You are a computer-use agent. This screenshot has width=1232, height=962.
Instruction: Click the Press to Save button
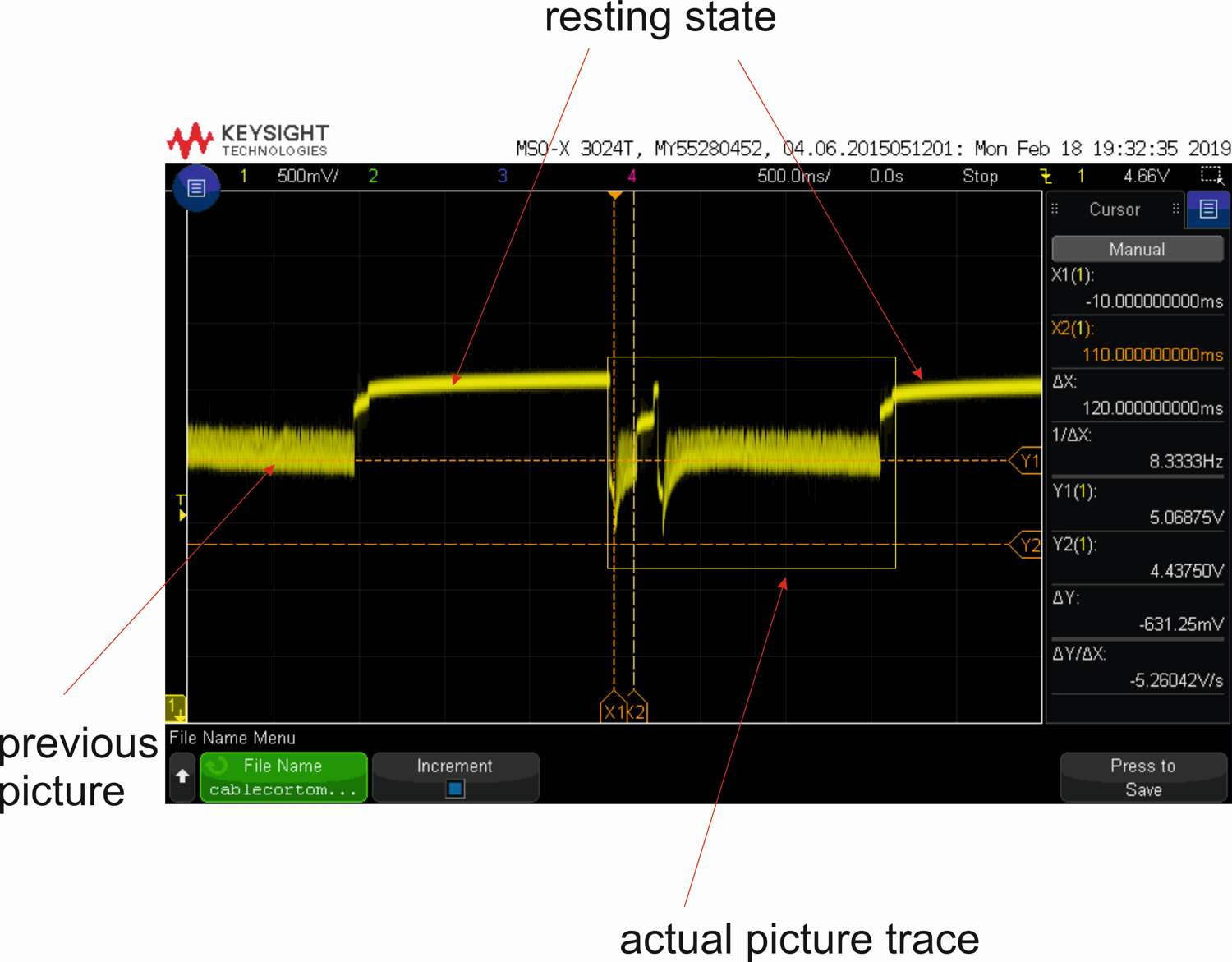coord(1143,777)
